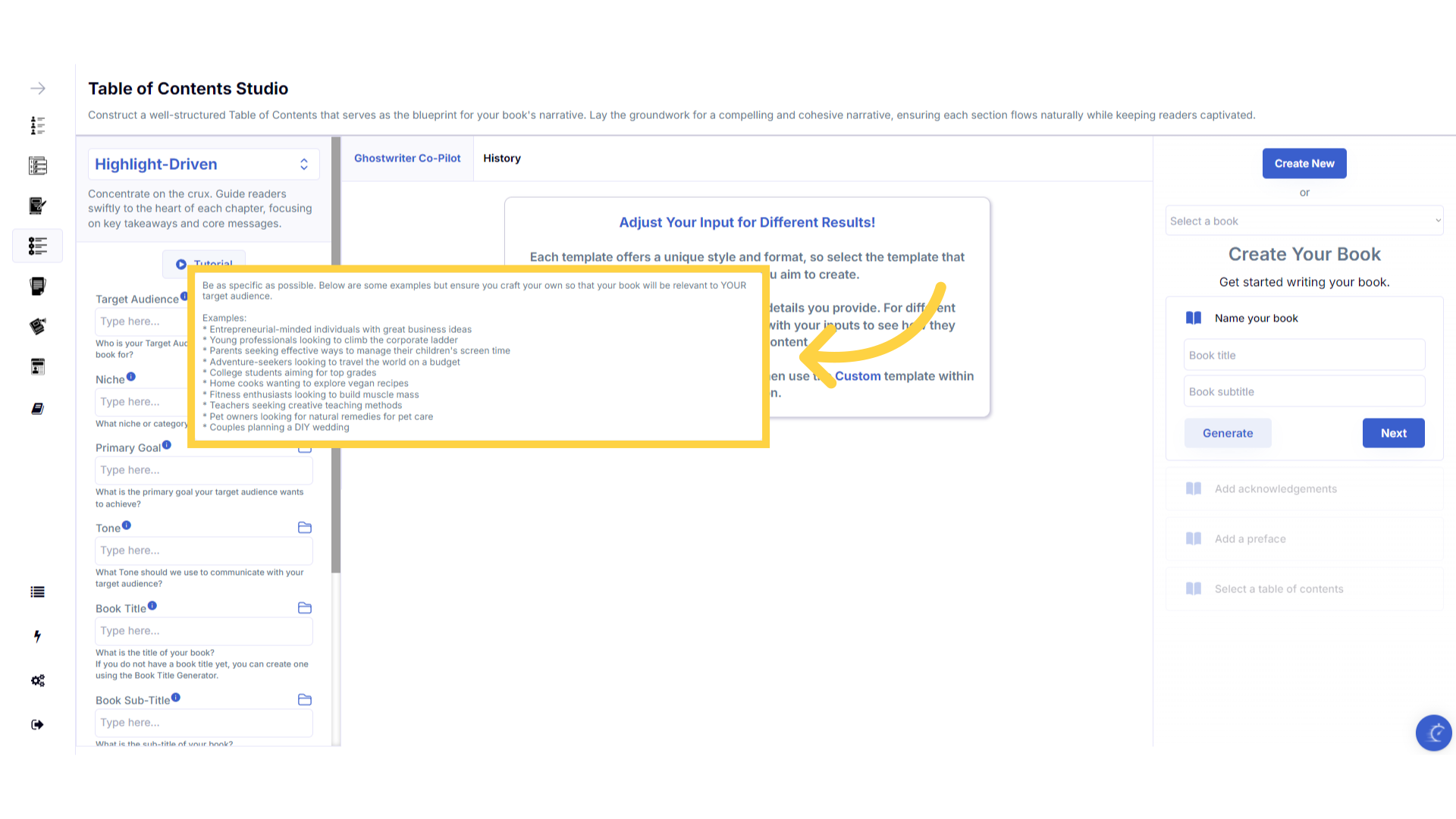Screen dimensions: 1456x819
Task: Open the chat widget bubble
Action: [1433, 733]
